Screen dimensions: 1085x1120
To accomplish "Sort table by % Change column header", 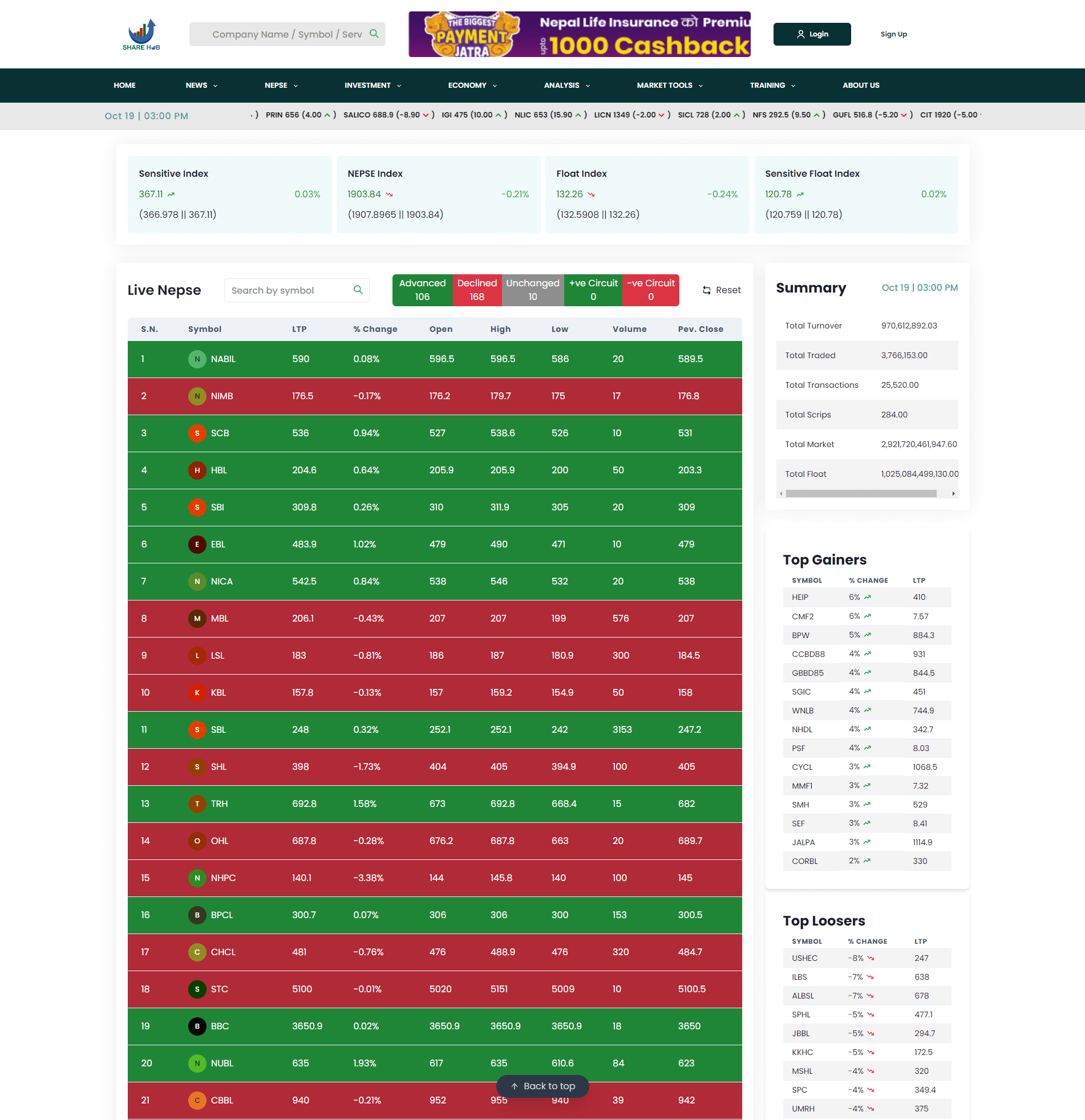I will coord(375,329).
